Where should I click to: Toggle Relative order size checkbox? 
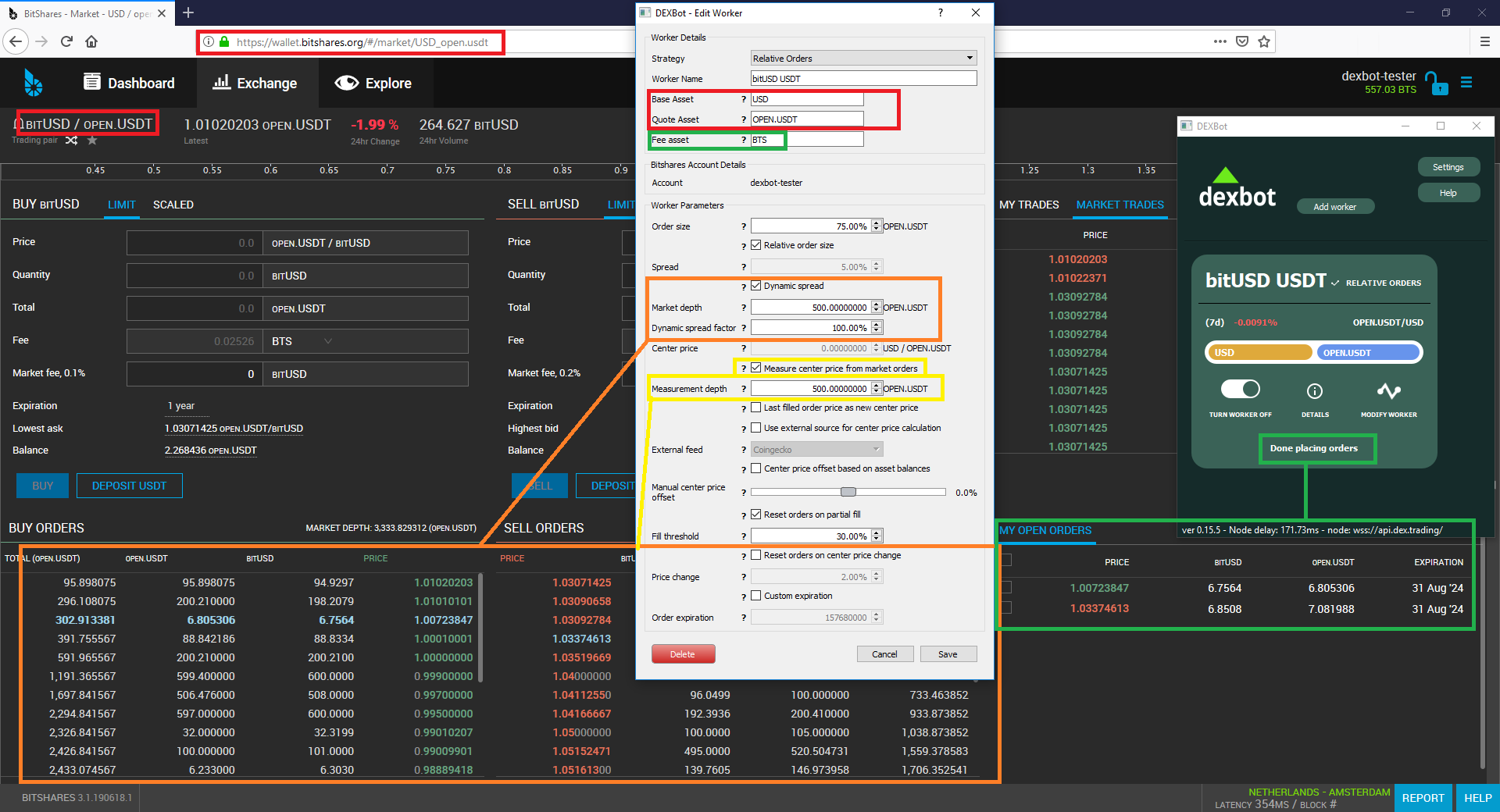(756, 245)
